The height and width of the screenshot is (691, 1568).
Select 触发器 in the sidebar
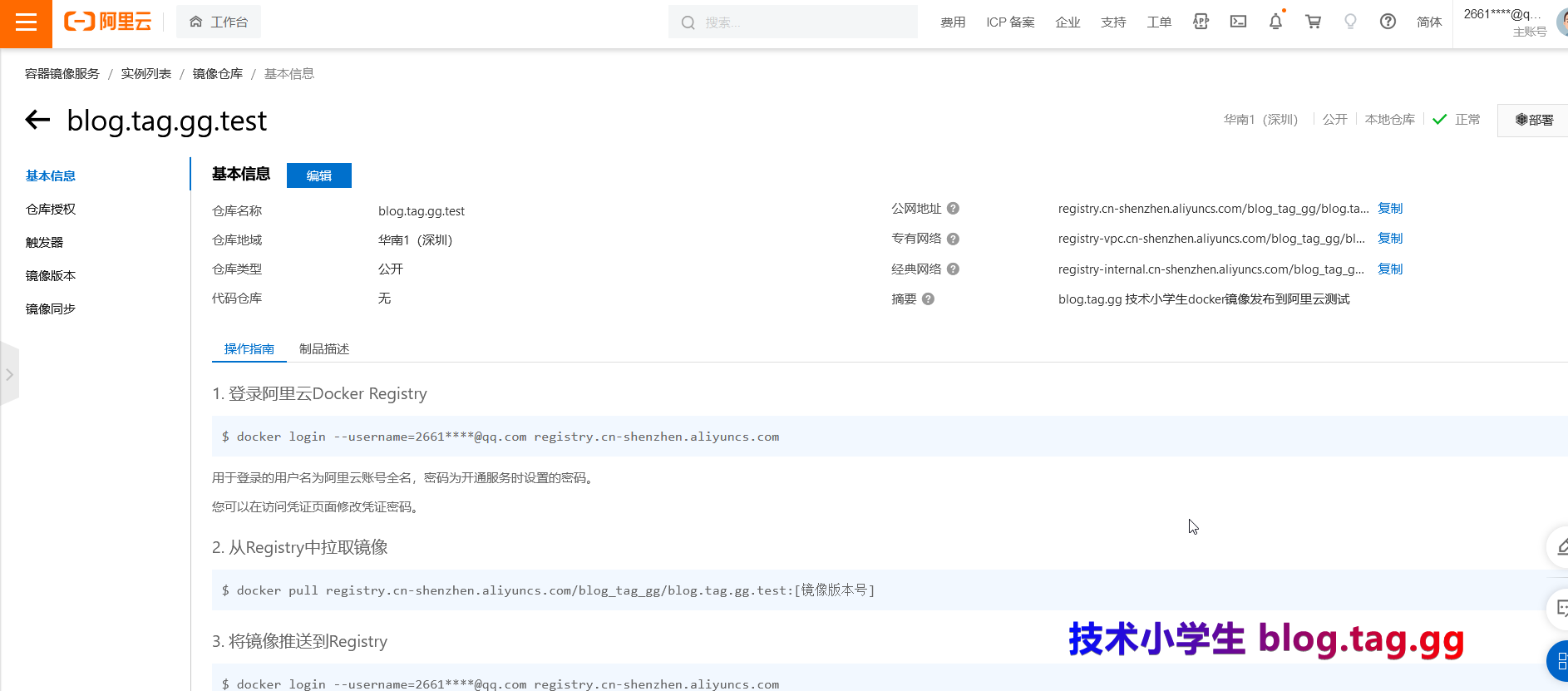pos(45,243)
